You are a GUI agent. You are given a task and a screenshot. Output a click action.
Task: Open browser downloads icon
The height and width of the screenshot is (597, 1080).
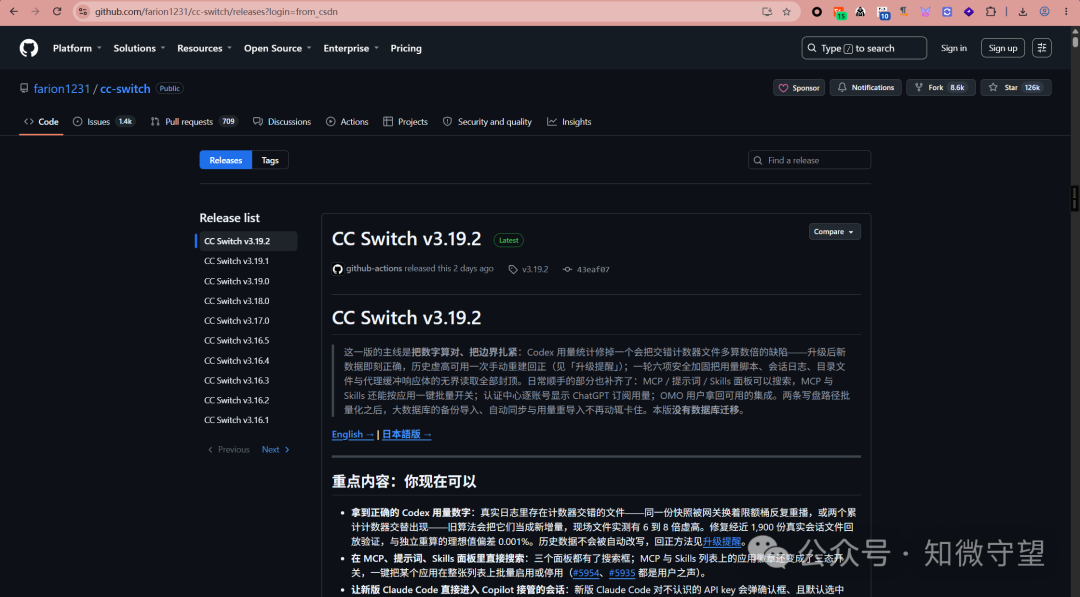click(x=1023, y=12)
